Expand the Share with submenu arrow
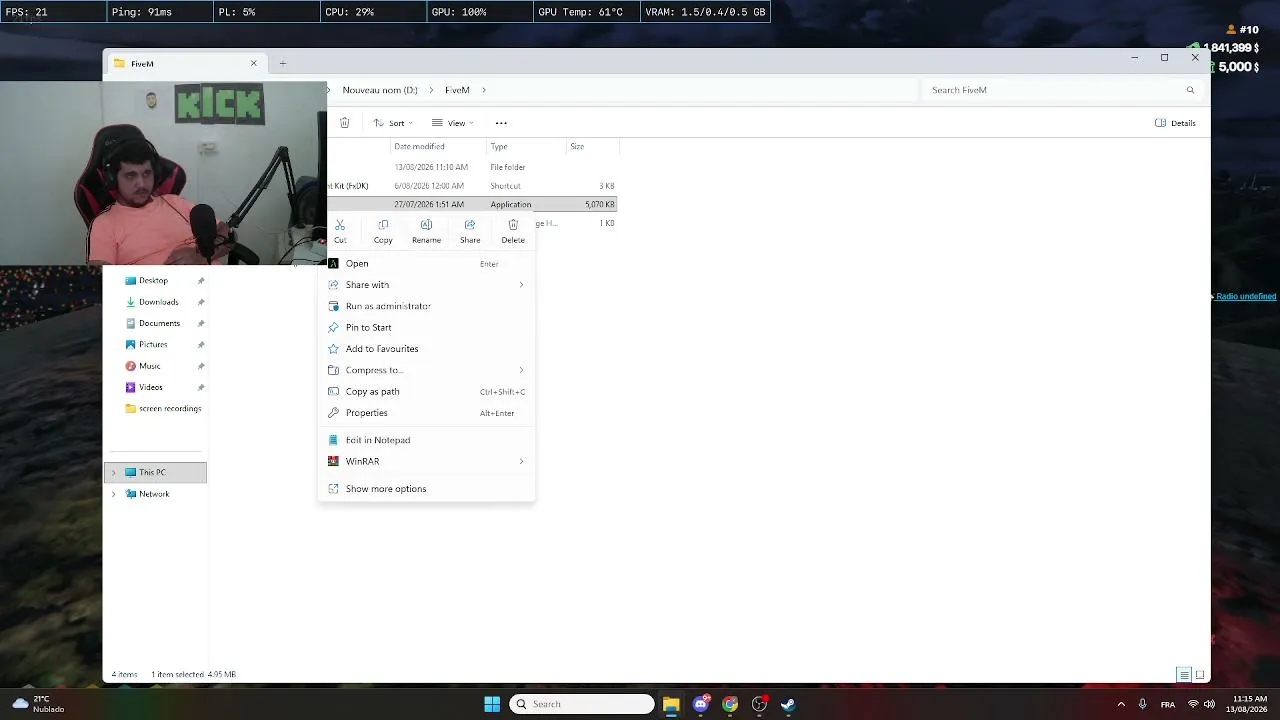Viewport: 1280px width, 720px height. (x=521, y=285)
